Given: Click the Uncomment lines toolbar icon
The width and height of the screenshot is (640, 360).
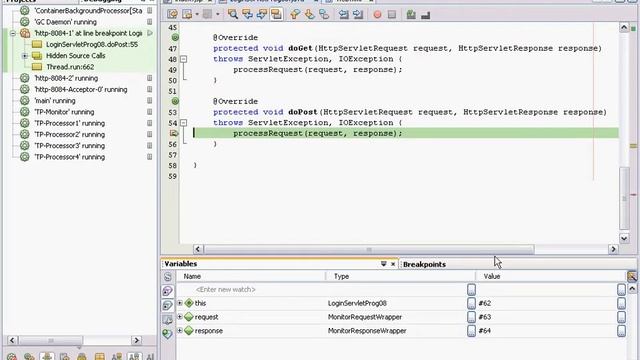Looking at the screenshot, I should (425, 15).
